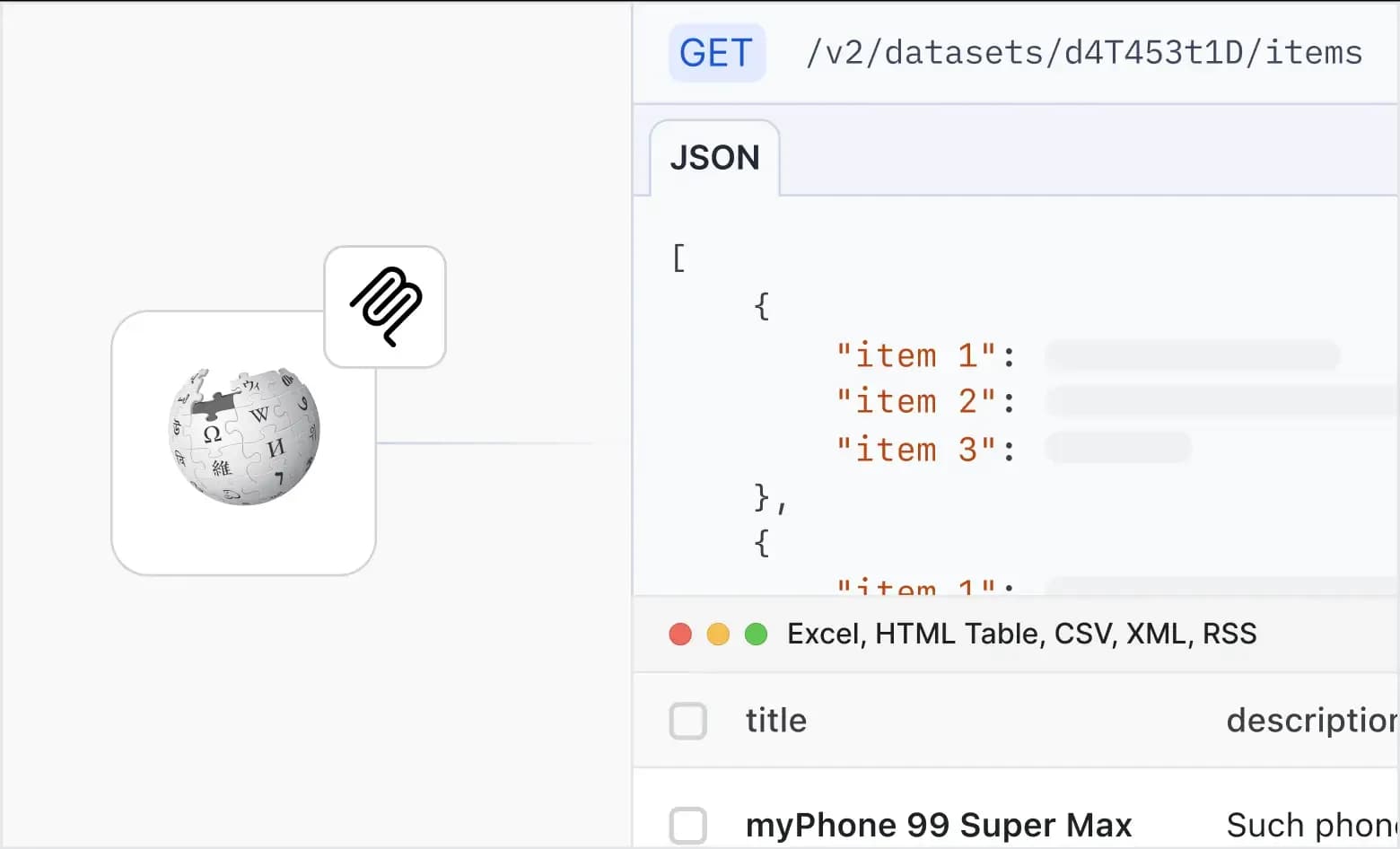Click the green window dot
Screen dimensions: 1400x849
757,635
